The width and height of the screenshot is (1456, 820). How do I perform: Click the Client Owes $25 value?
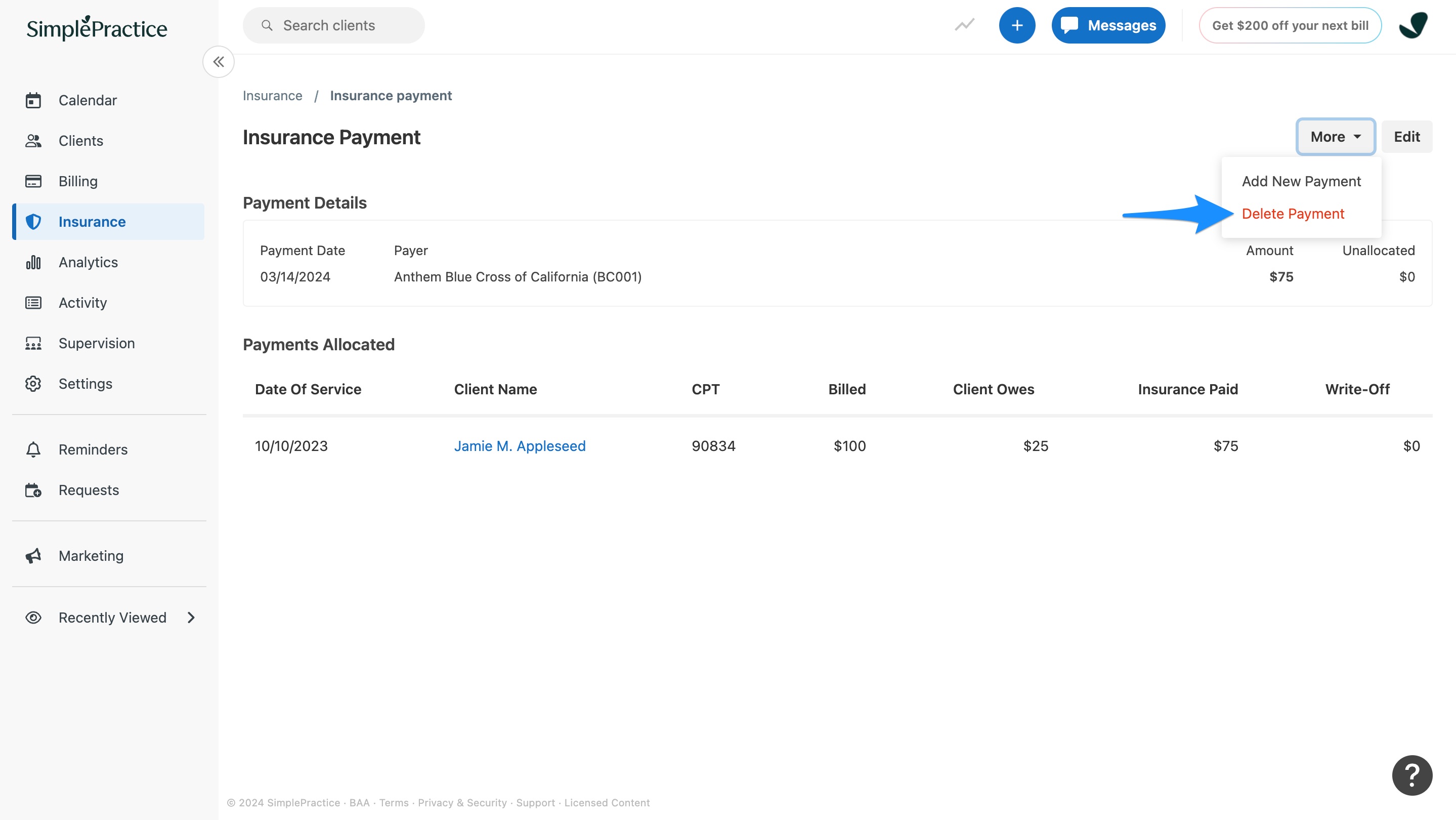pyautogui.click(x=1036, y=446)
